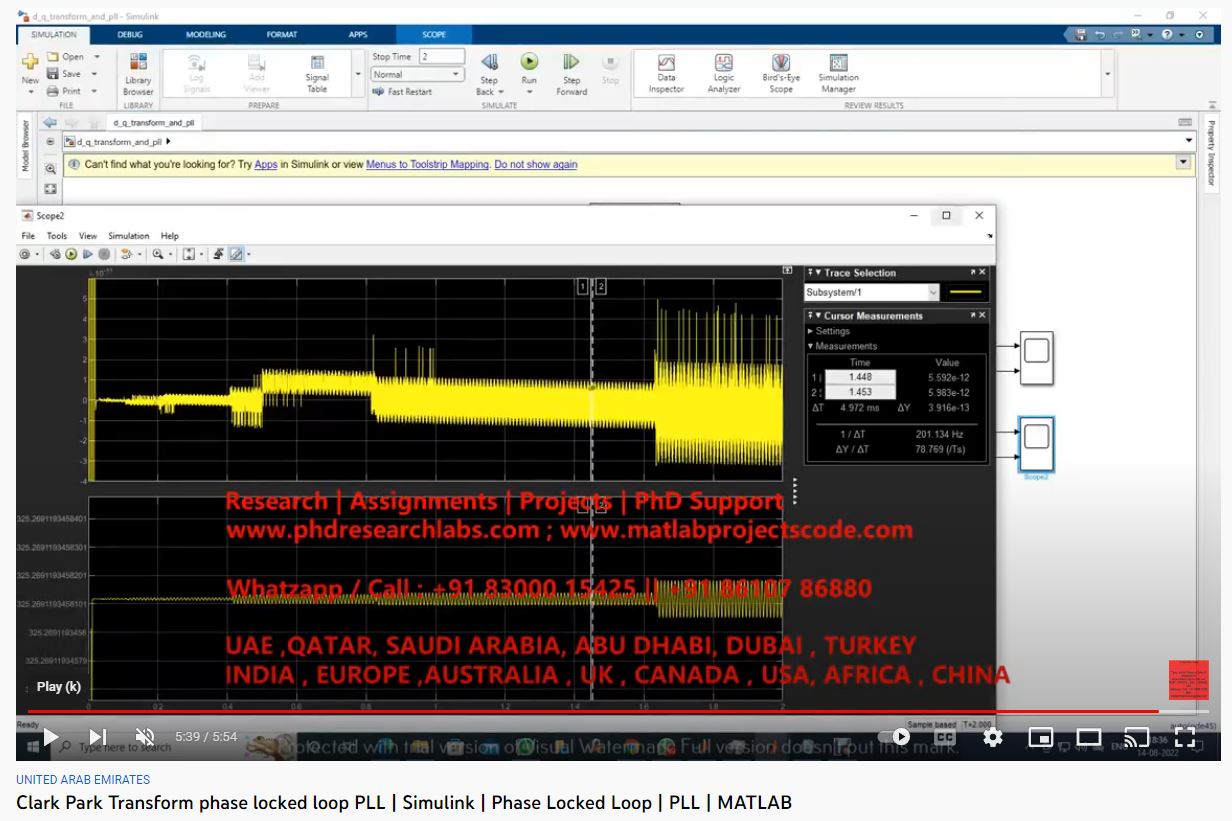Open the Library Browser
1232x821 pixels.
[x=138, y=73]
